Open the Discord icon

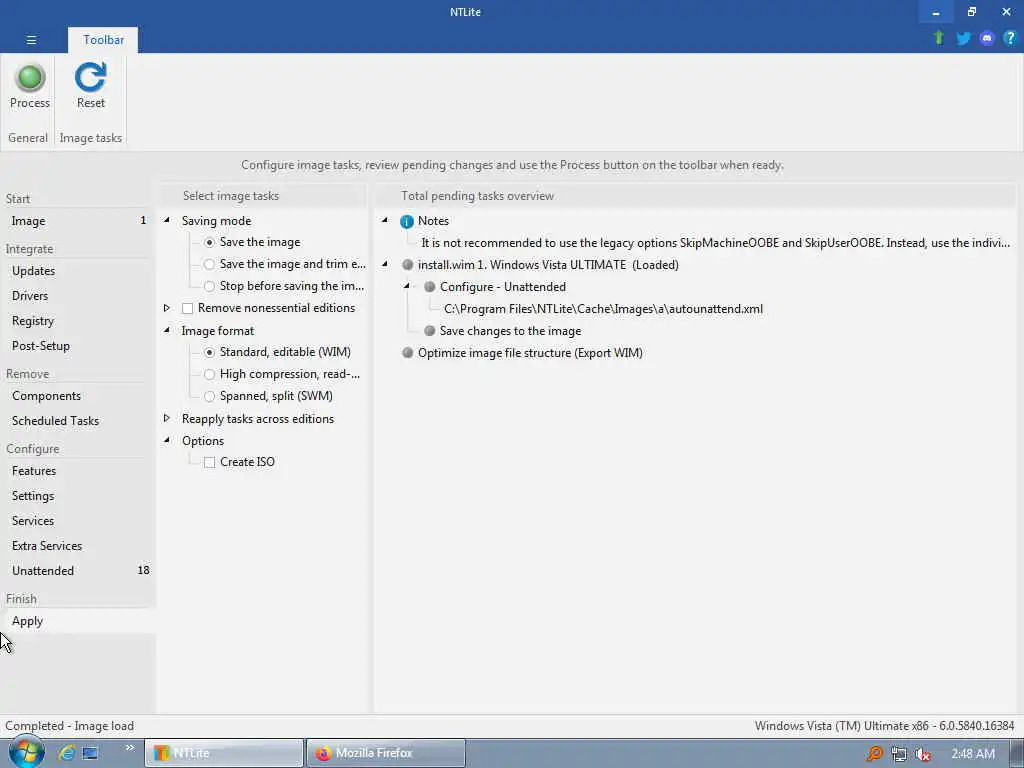pyautogui.click(x=987, y=39)
